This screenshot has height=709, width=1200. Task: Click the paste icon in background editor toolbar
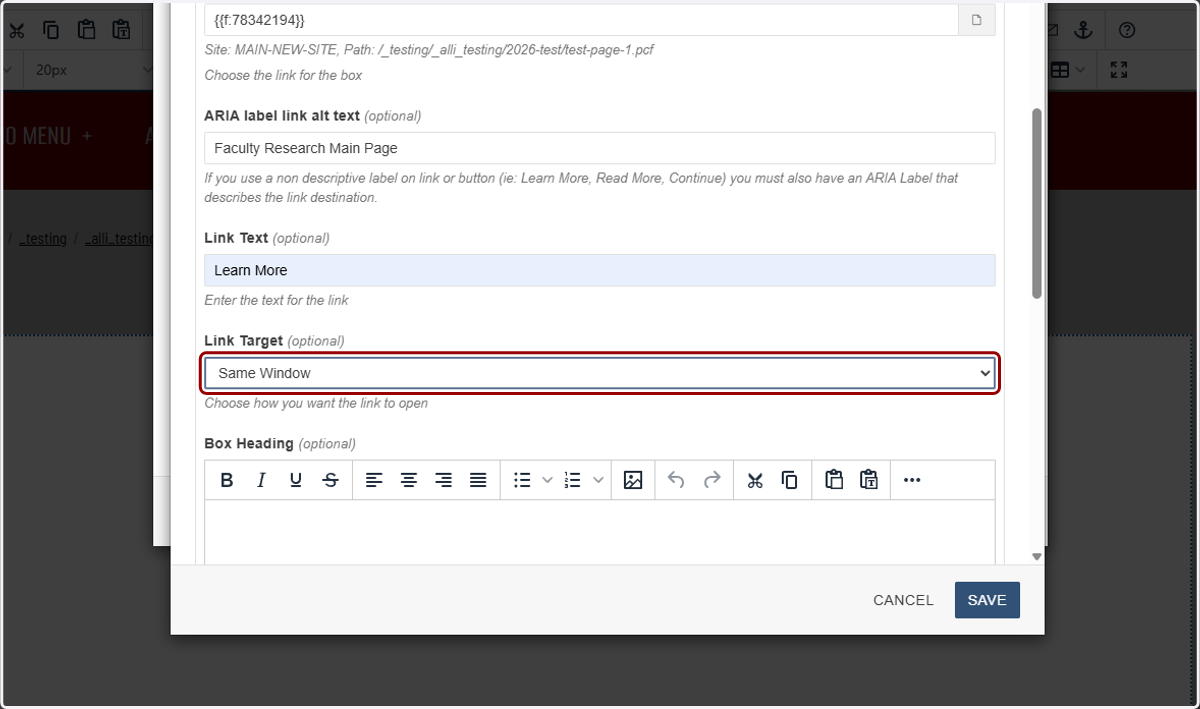86,30
